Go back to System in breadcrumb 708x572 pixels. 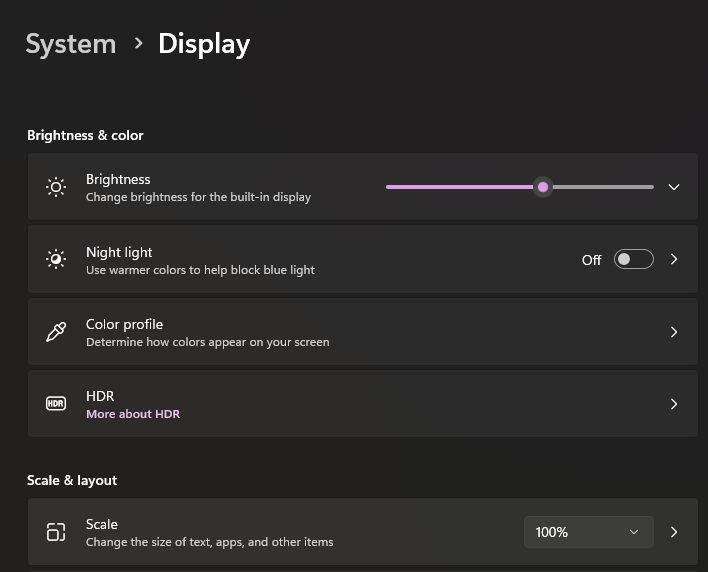(71, 44)
